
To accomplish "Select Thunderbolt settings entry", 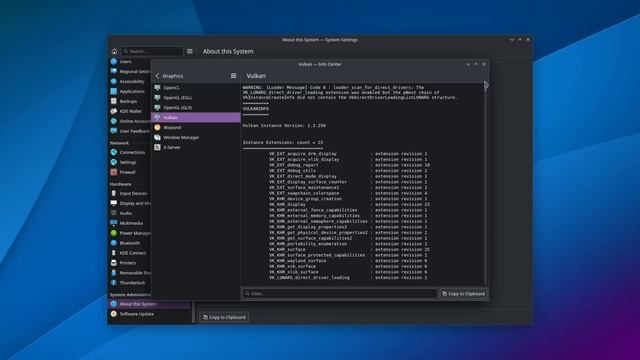I will [x=130, y=282].
